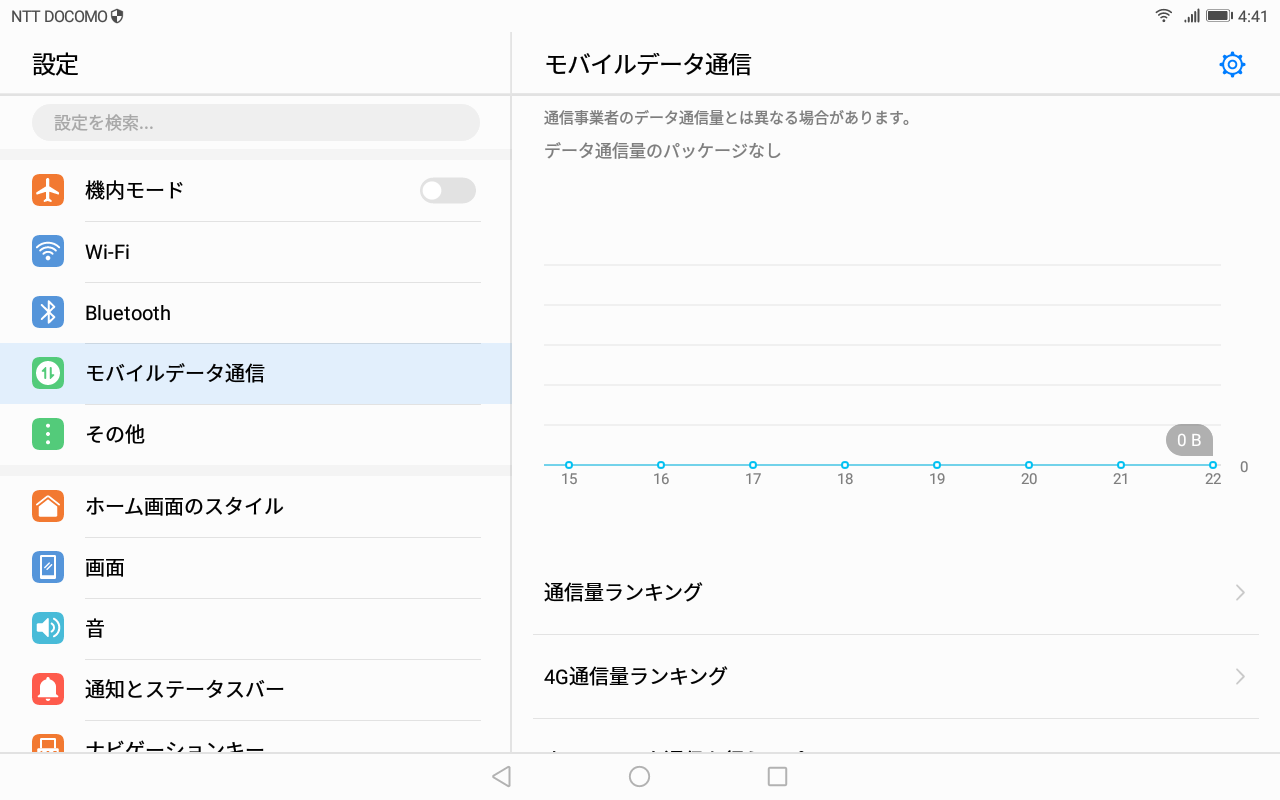Open mobile data settings with the gear icon

click(1232, 64)
